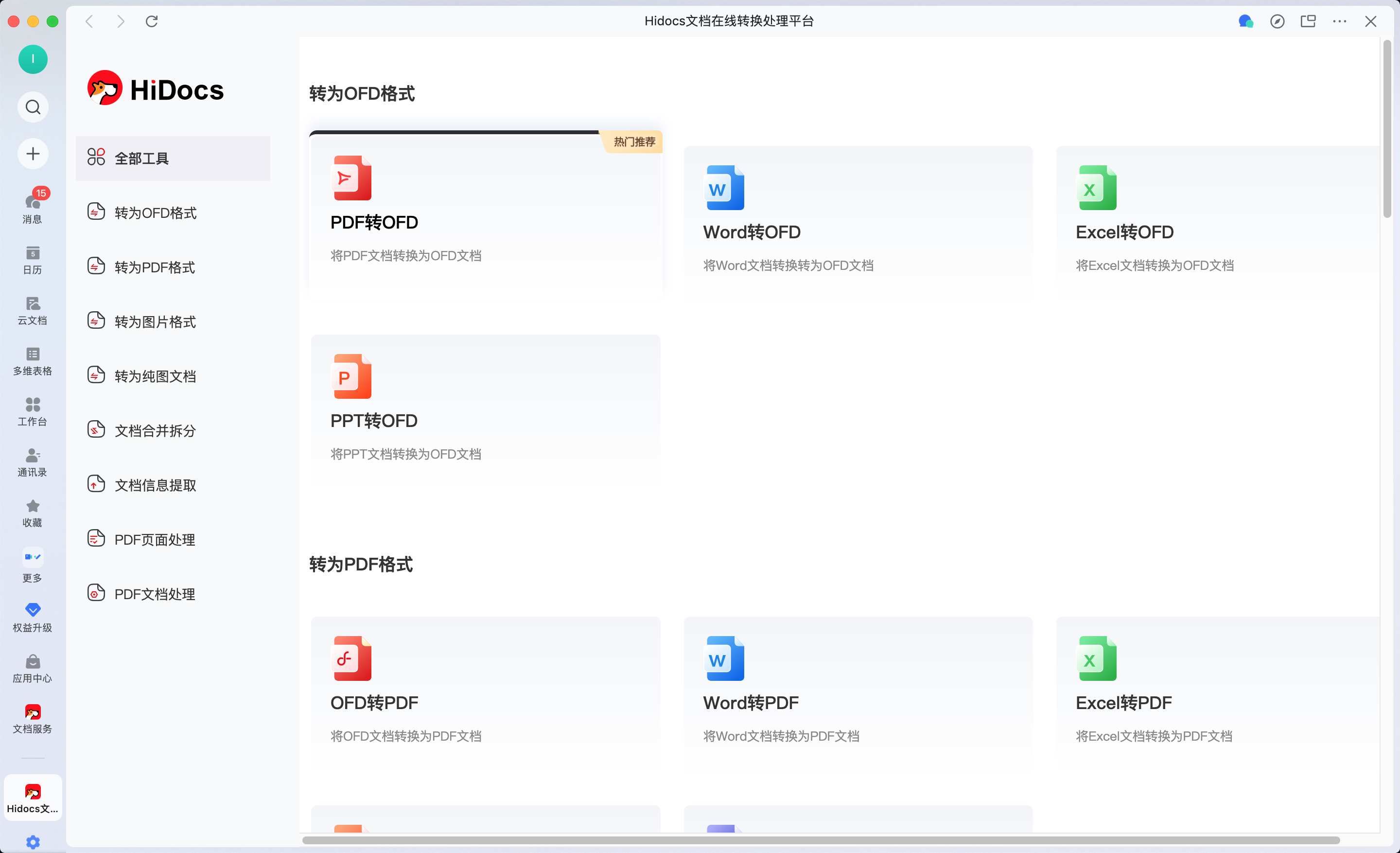Screen dimensions: 1400x853
Task: Open the App Center (应用中心)
Action: (33, 668)
